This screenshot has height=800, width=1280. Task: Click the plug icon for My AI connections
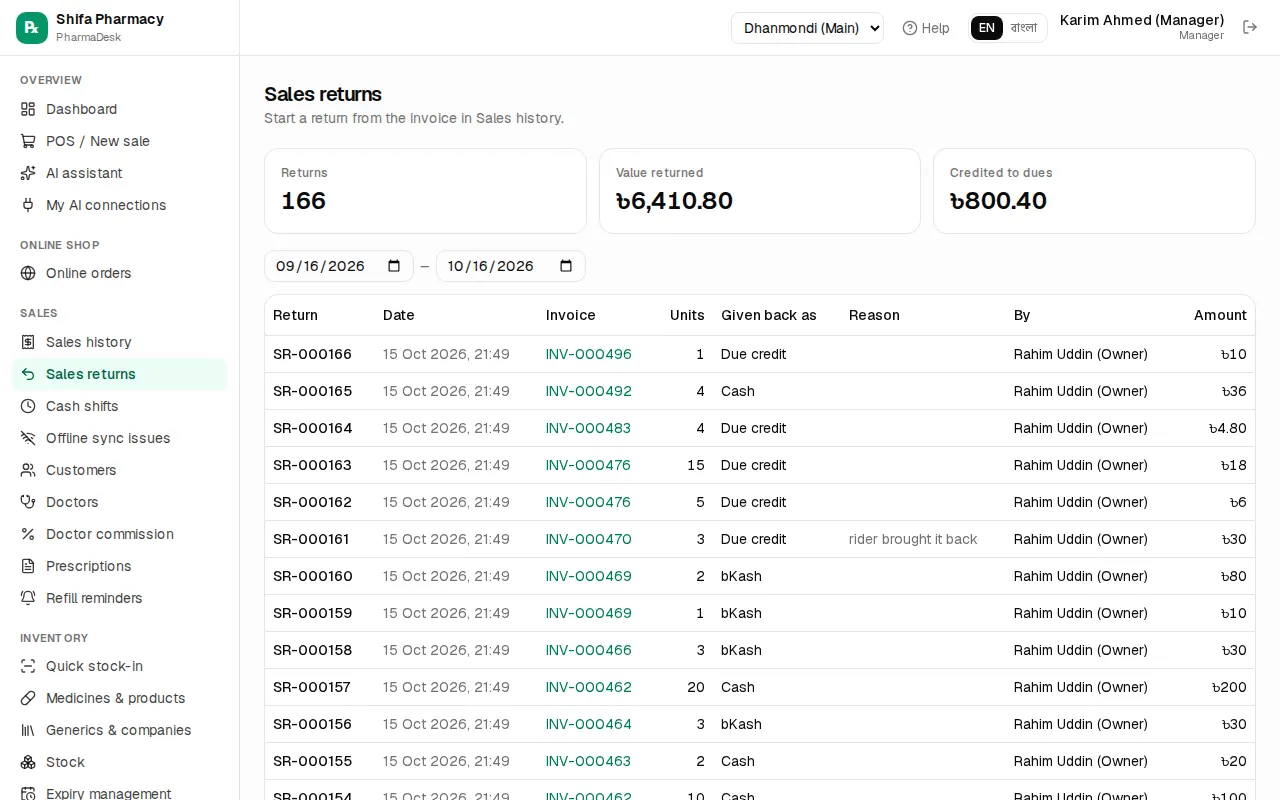[x=28, y=205]
